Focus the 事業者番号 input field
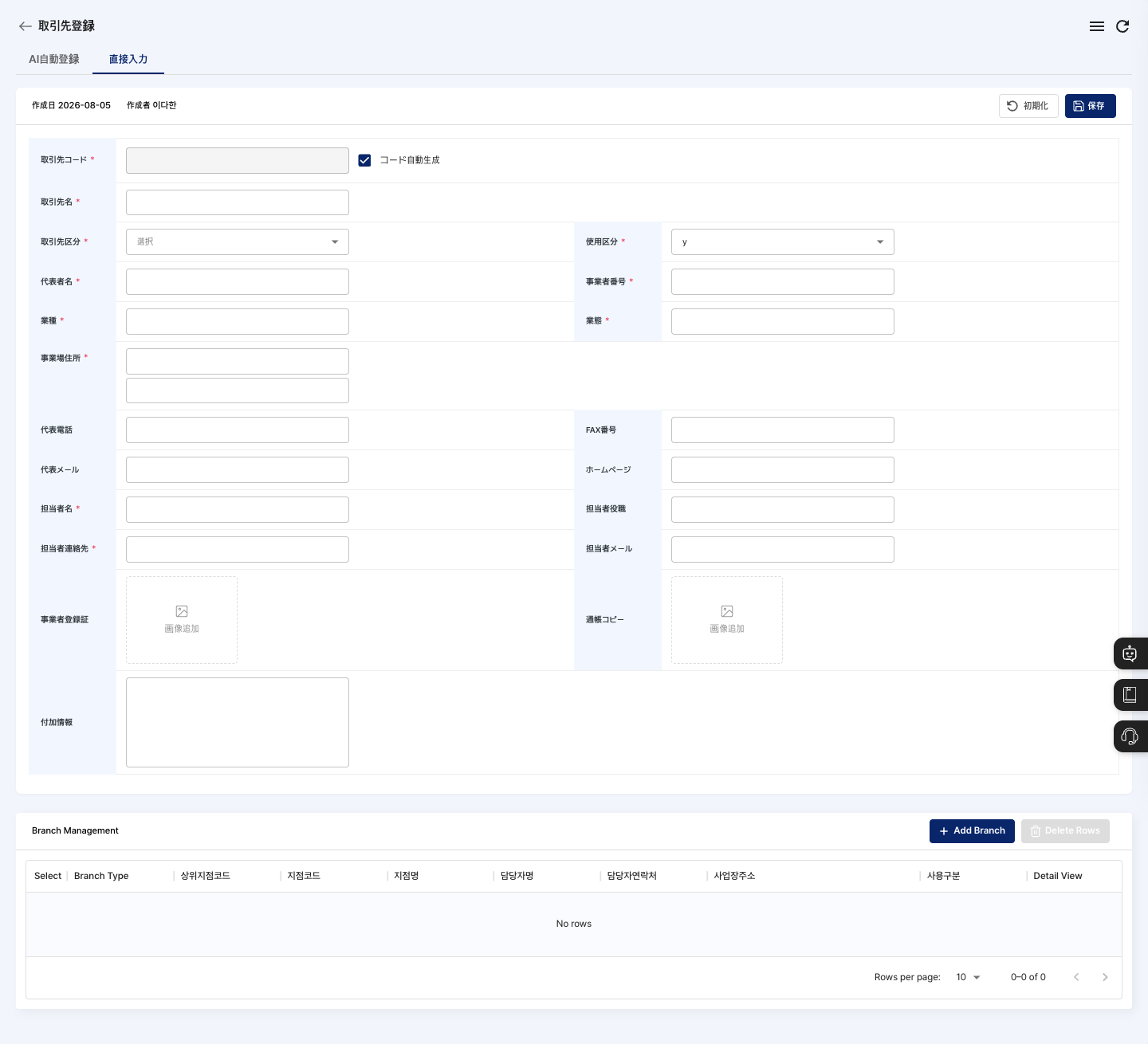This screenshot has width=1148, height=1044. click(783, 281)
